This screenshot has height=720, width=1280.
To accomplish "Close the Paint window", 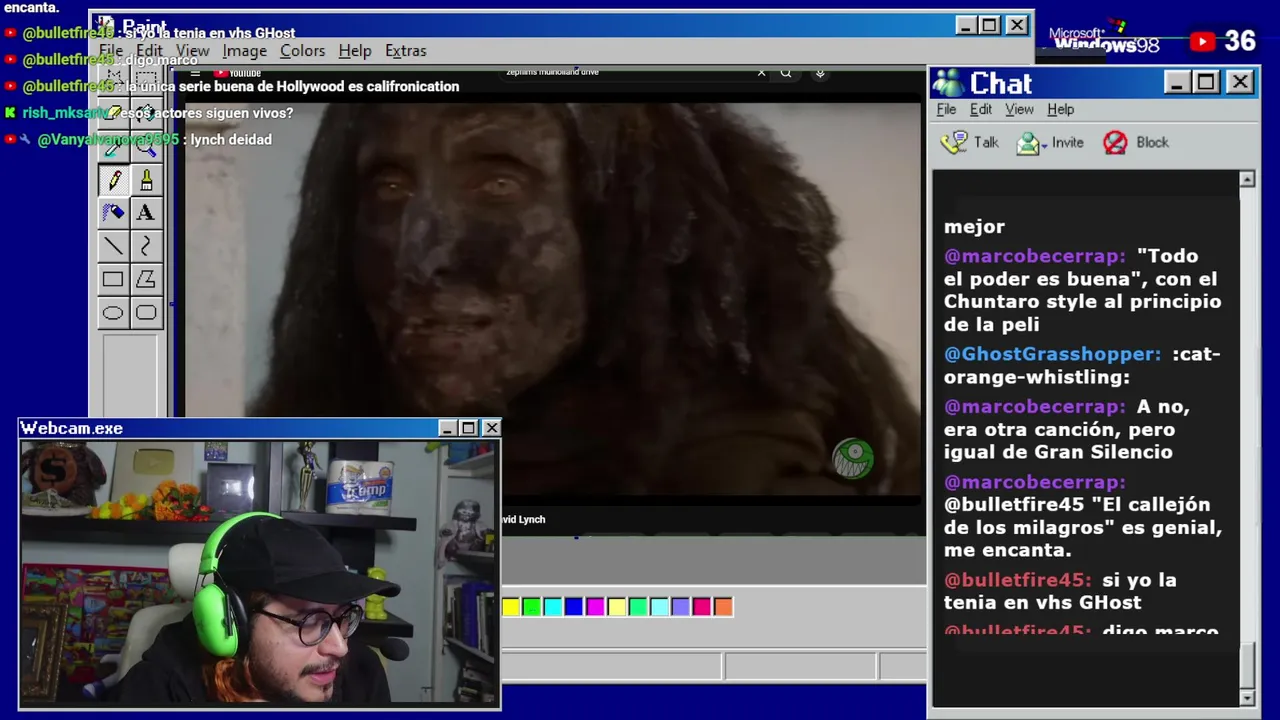I will click(1016, 25).
